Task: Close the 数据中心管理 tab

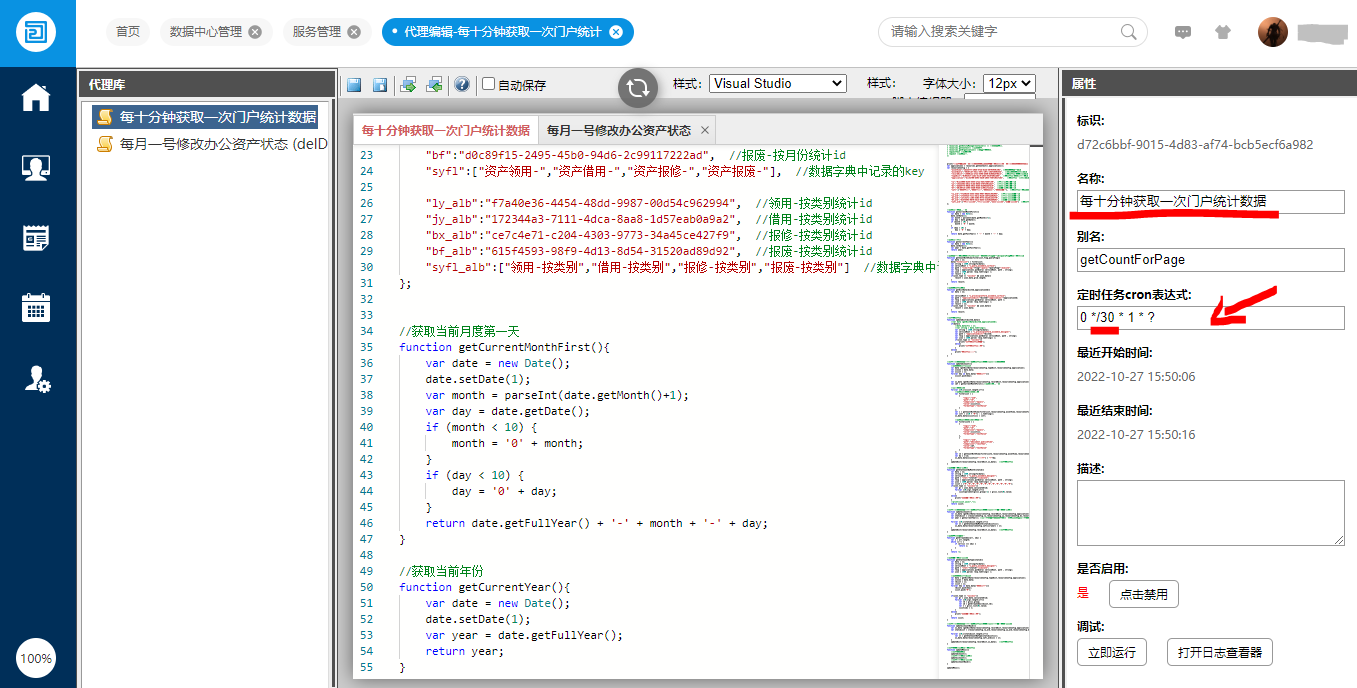Action: [x=255, y=32]
